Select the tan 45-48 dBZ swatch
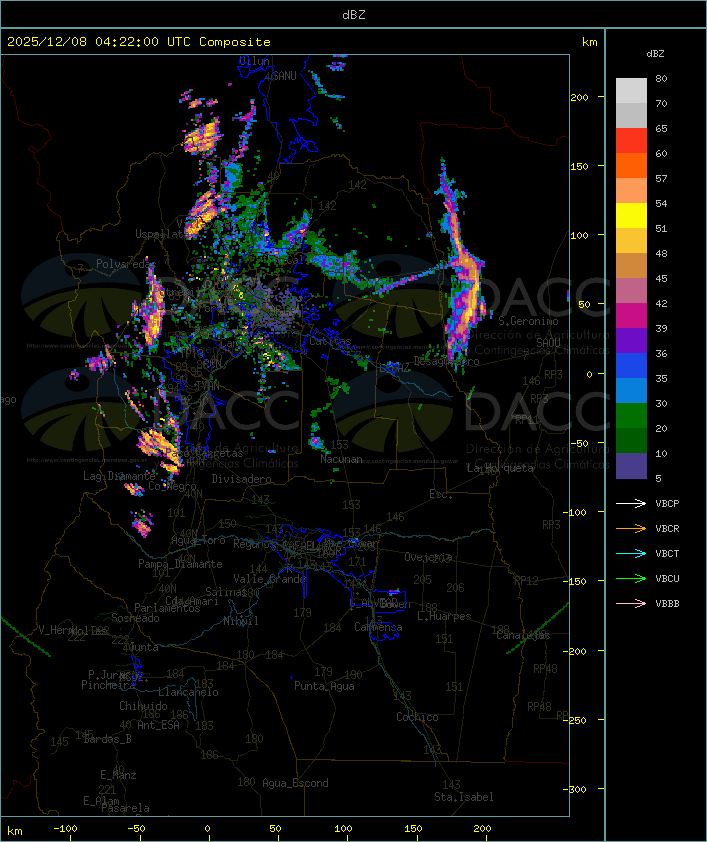 pos(631,265)
